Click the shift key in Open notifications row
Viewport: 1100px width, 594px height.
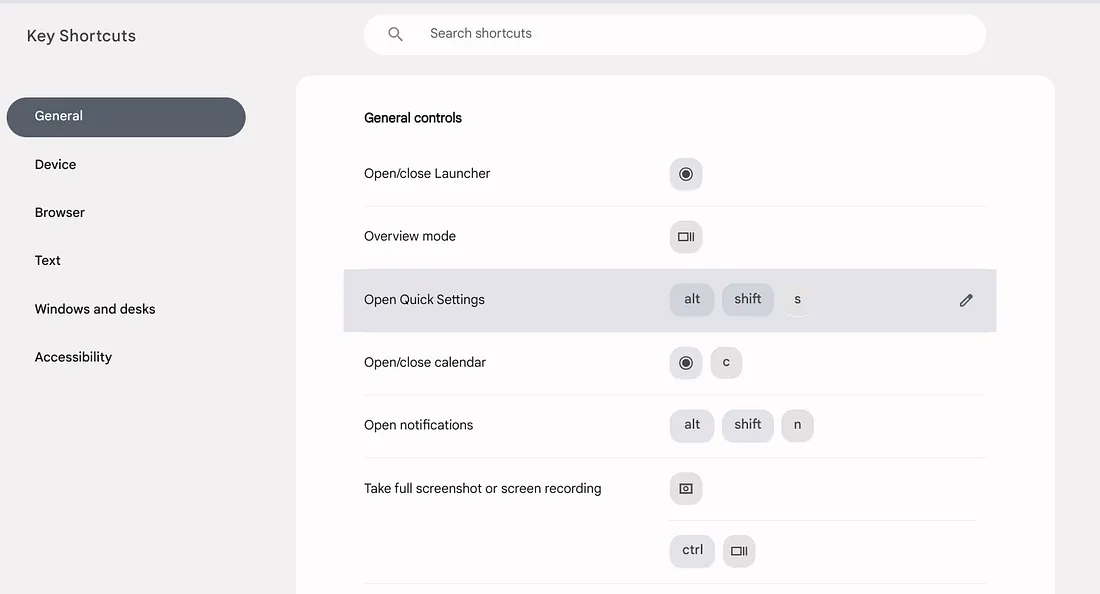click(748, 425)
